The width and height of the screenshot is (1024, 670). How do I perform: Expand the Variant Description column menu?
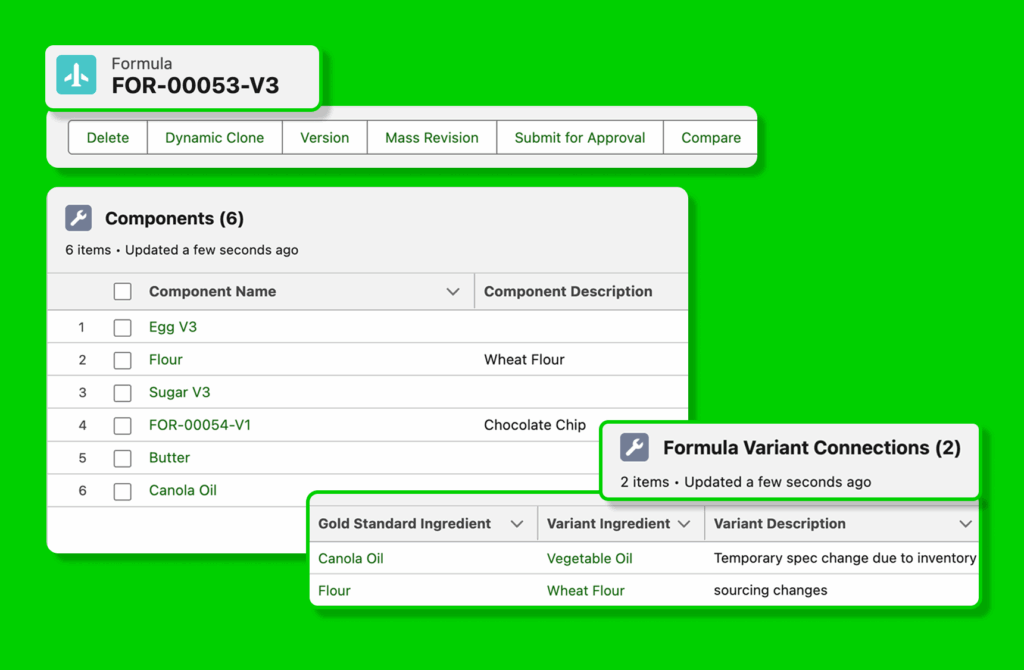(x=965, y=524)
